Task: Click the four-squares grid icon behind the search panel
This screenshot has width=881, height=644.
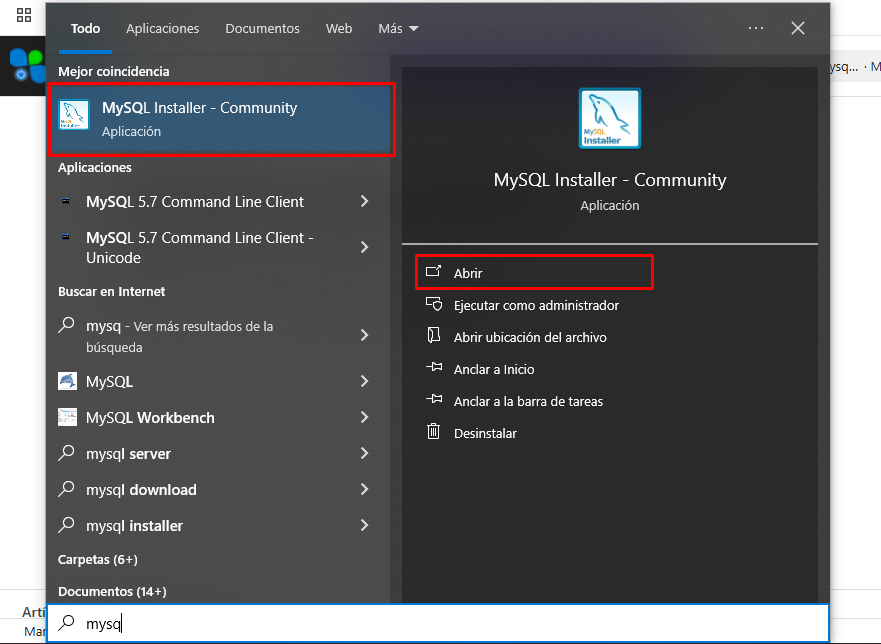Action: pyautogui.click(x=24, y=15)
